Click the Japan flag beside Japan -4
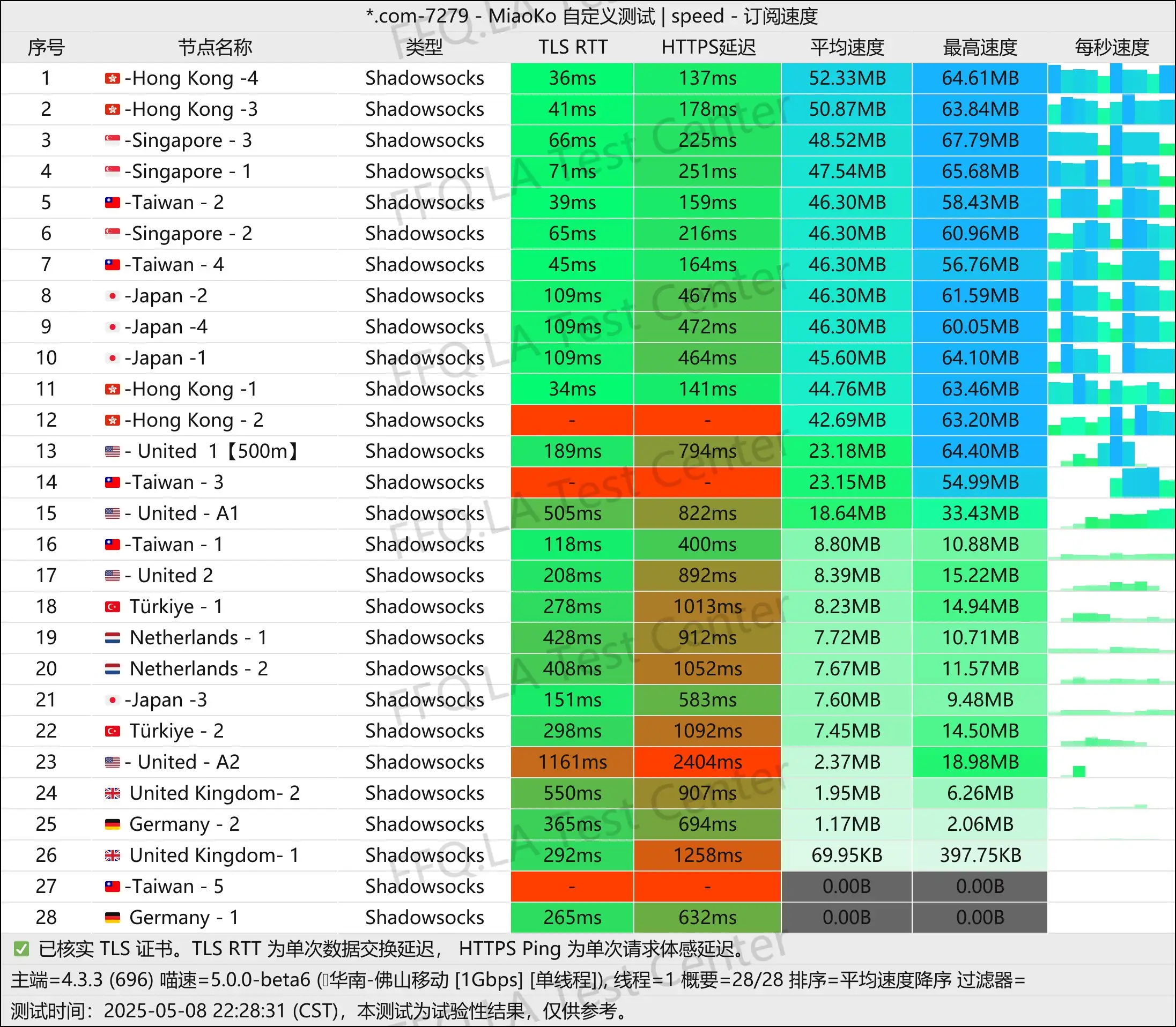 [113, 326]
